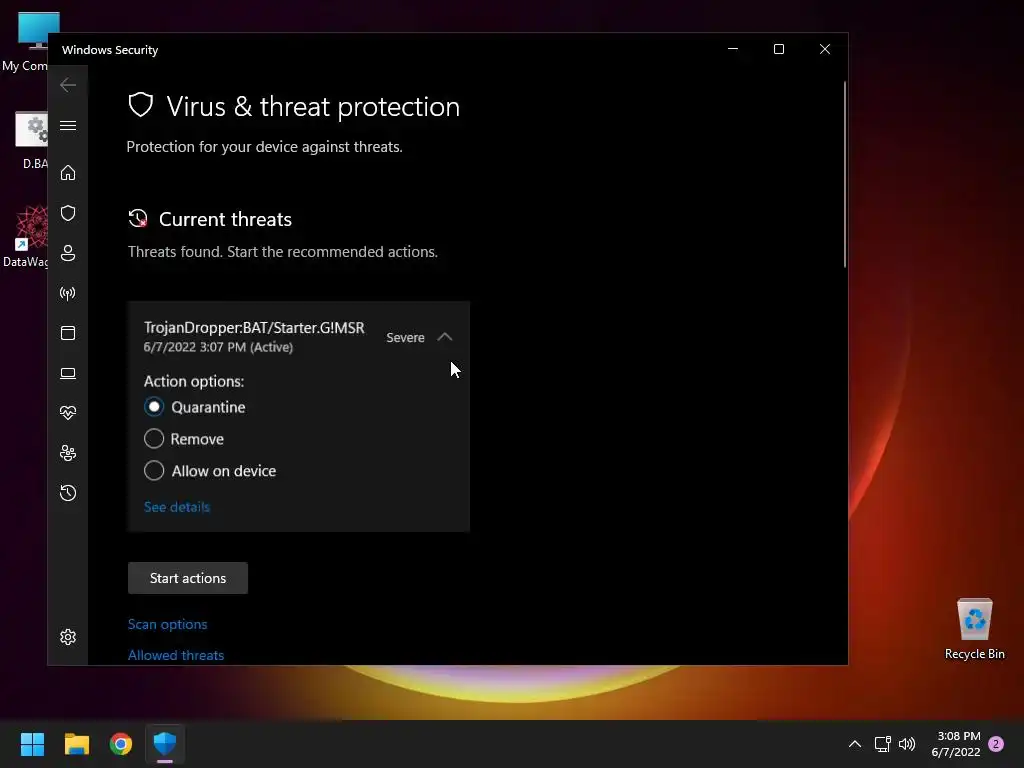The width and height of the screenshot is (1024, 768).
Task: Open Settings gear in Windows Security
Action: click(68, 637)
